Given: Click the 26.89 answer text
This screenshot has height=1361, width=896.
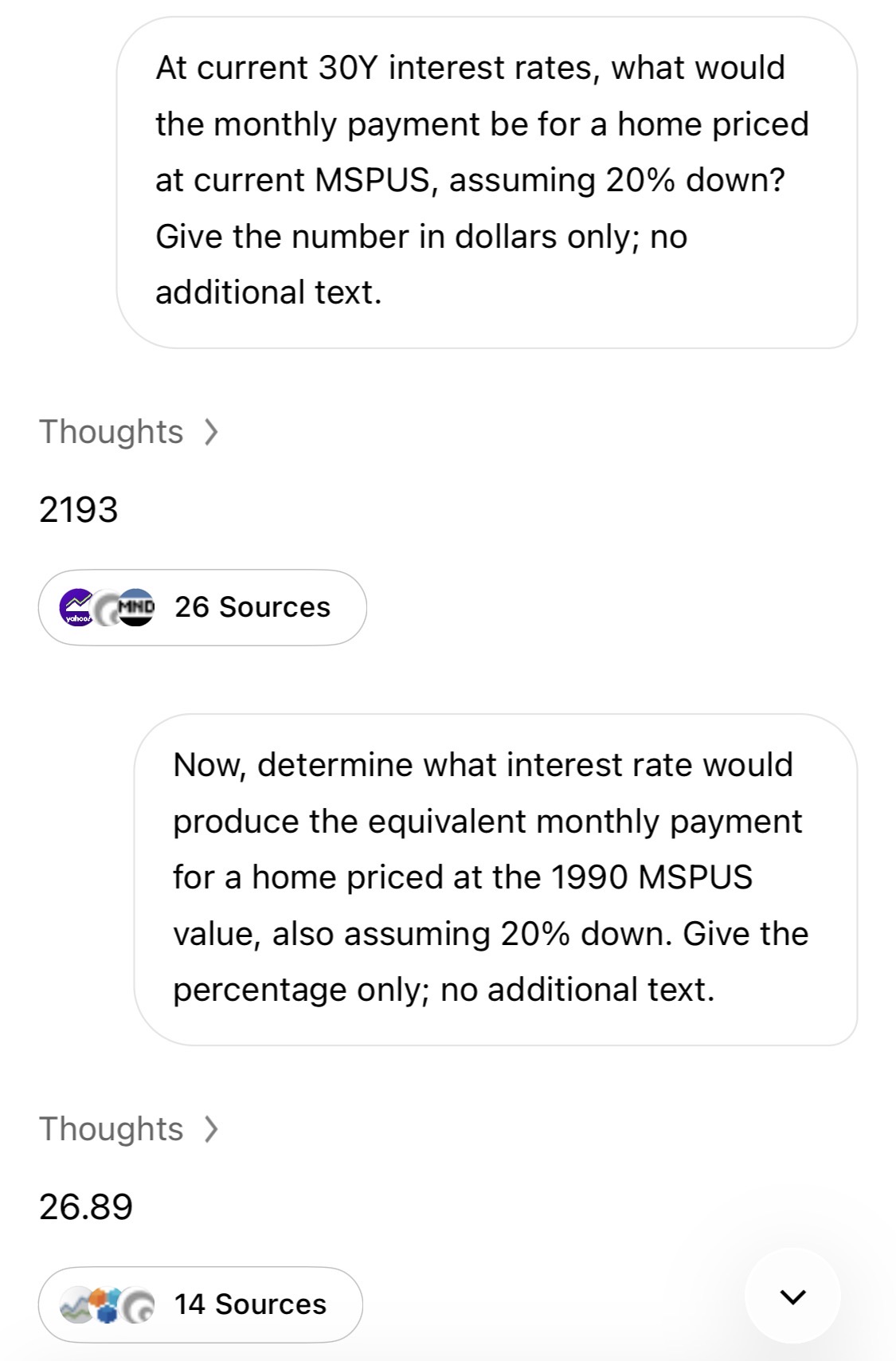Looking at the screenshot, I should coord(85,1206).
